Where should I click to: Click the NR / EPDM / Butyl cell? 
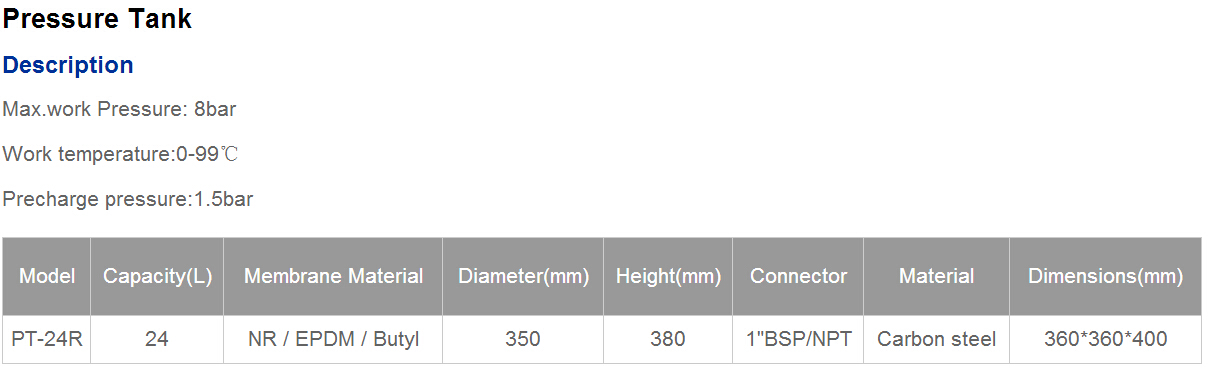[333, 339]
